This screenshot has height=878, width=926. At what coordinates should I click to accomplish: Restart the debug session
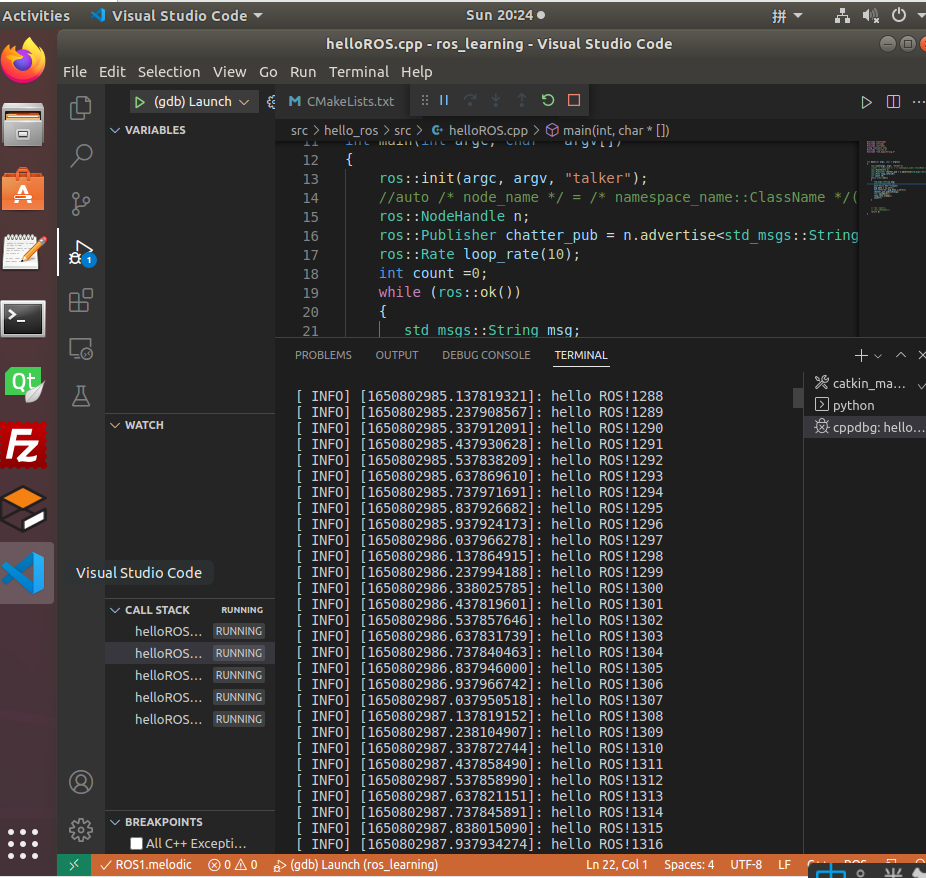point(546,100)
